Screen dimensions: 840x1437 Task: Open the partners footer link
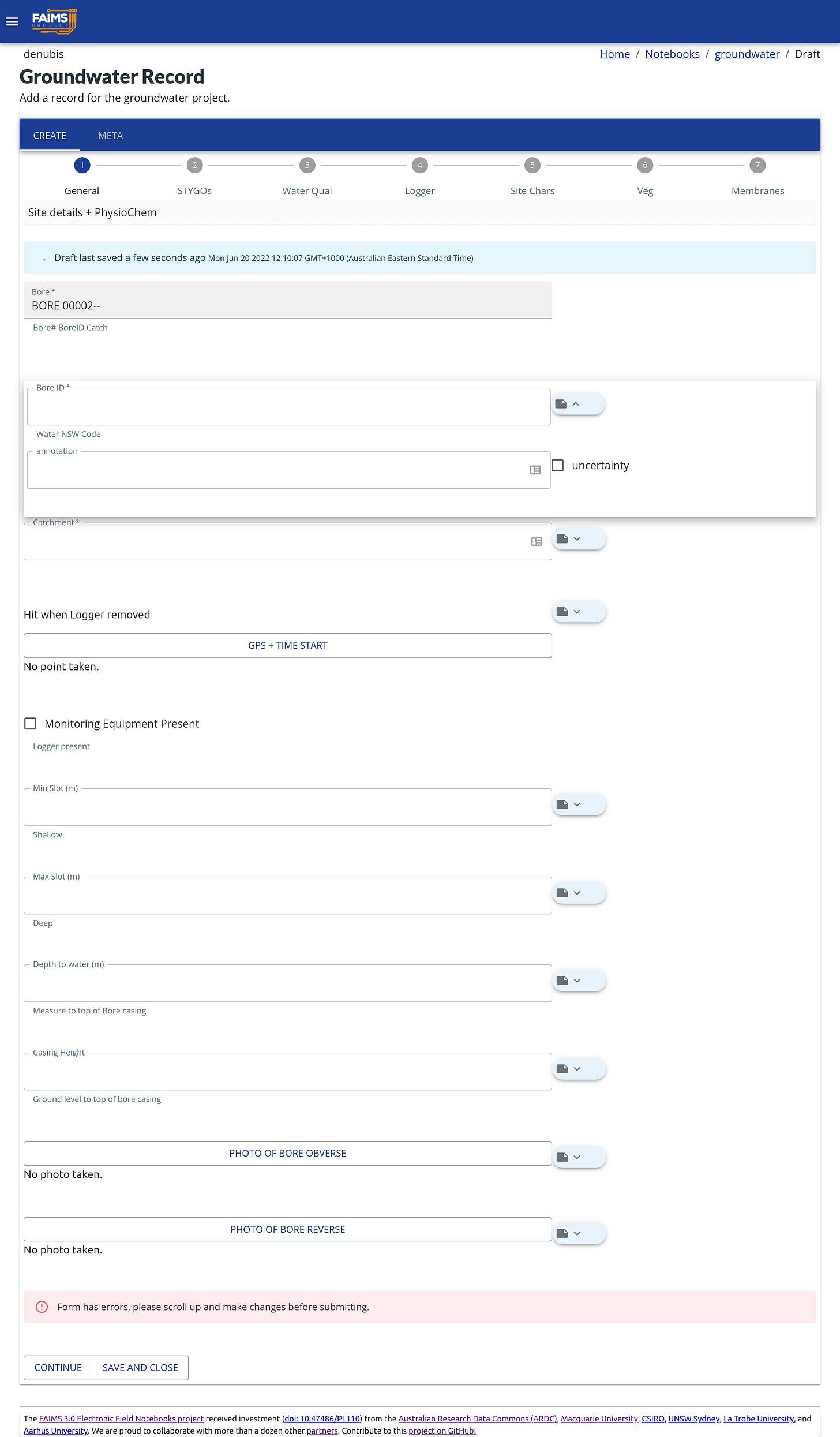(x=322, y=1431)
